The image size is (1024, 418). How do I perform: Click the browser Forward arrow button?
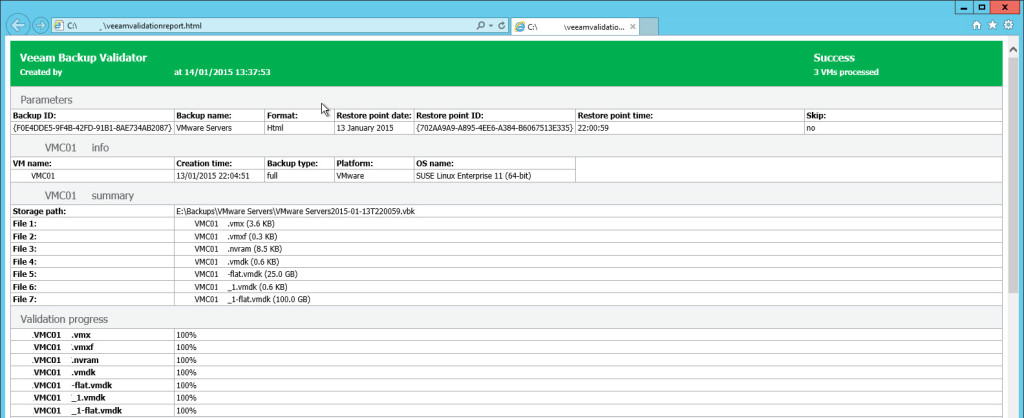click(x=40, y=25)
